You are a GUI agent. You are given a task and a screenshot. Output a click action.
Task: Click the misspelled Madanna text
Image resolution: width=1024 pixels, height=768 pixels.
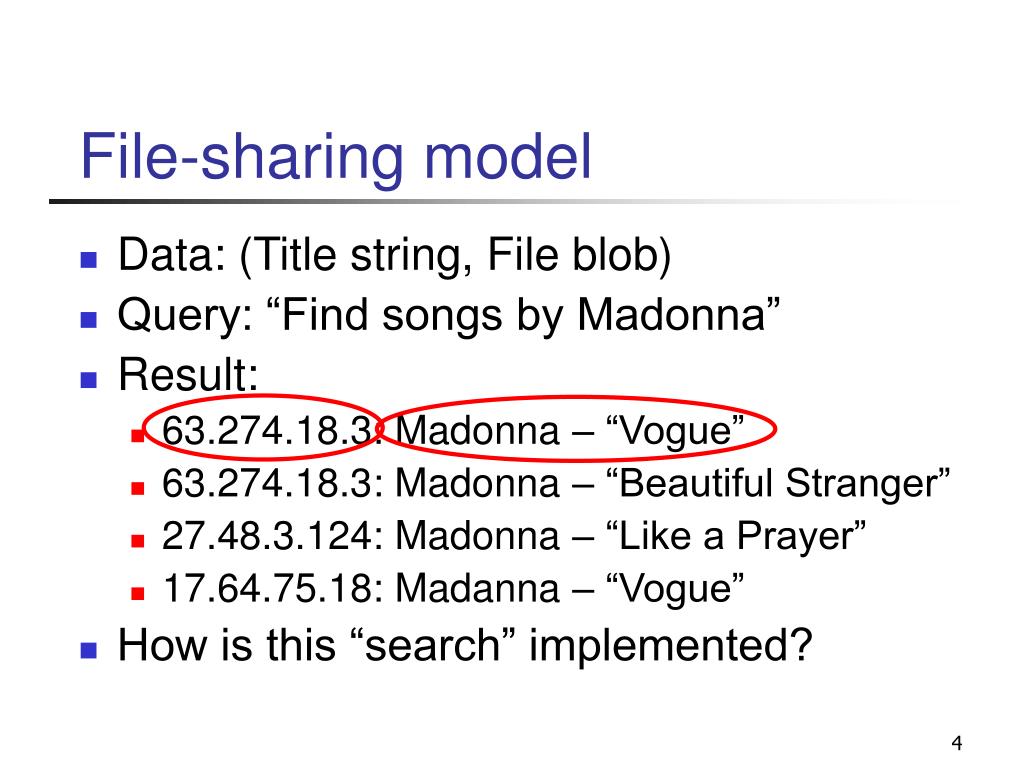pos(478,589)
